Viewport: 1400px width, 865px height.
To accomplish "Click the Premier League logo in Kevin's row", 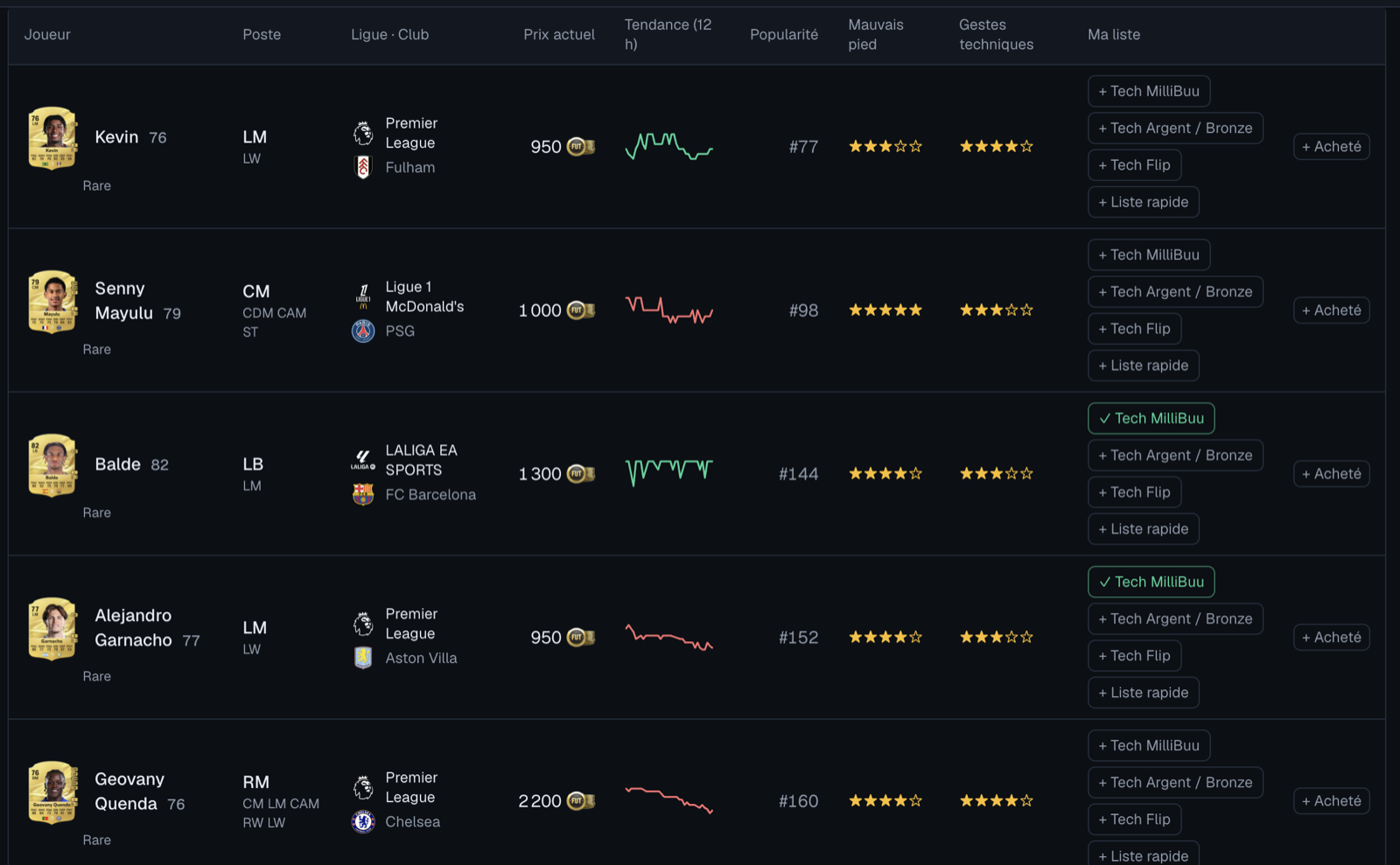I will 363,133.
